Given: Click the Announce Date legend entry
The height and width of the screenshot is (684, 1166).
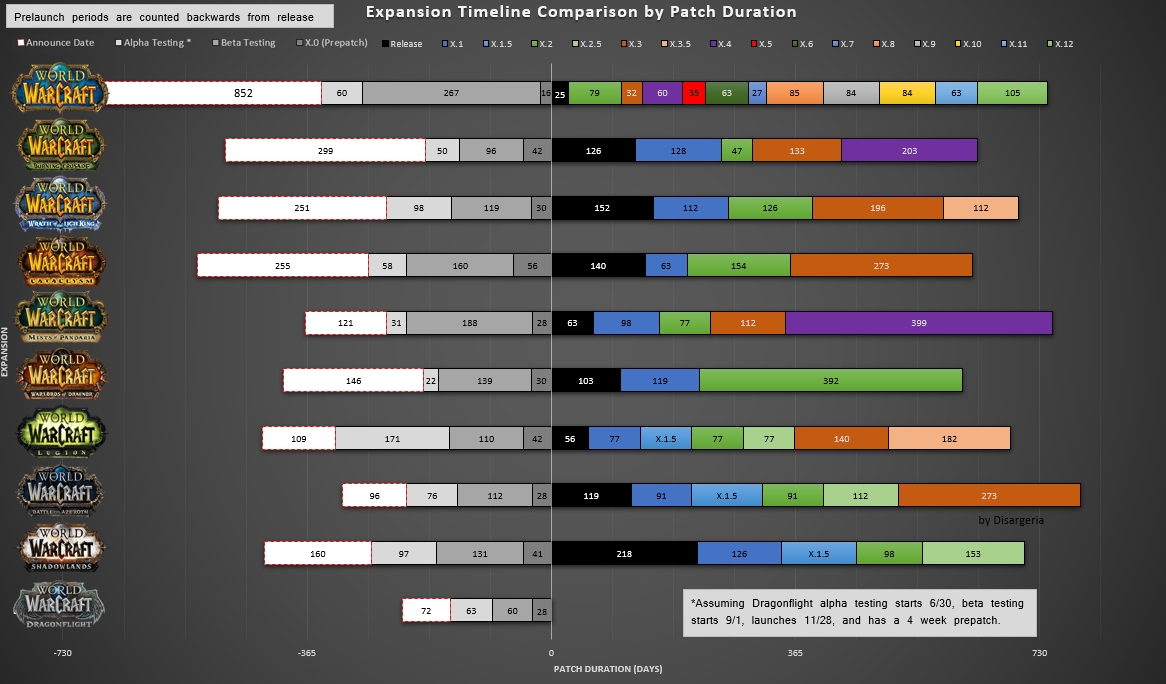Looking at the screenshot, I should click(56, 43).
